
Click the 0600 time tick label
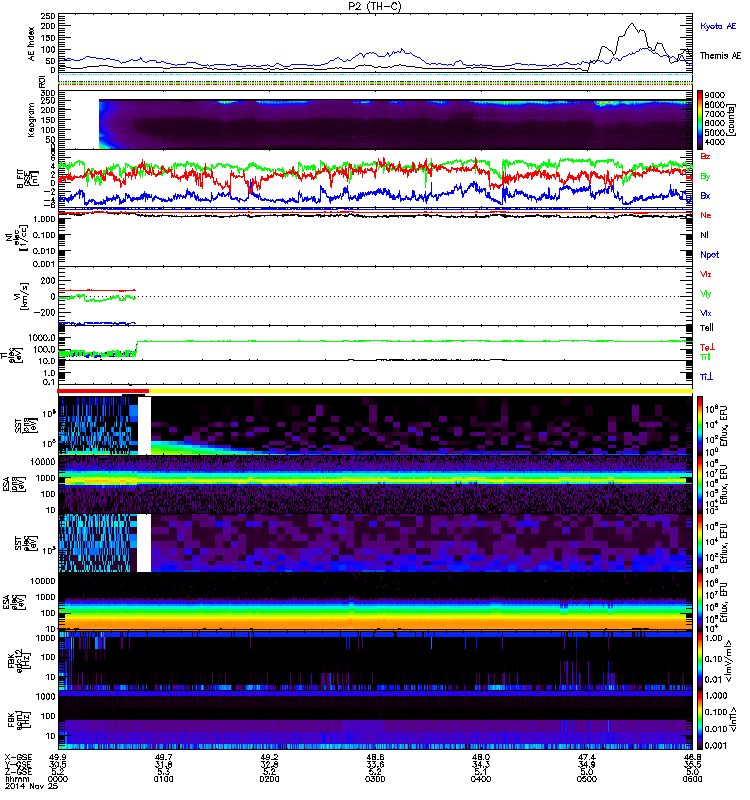[692, 779]
